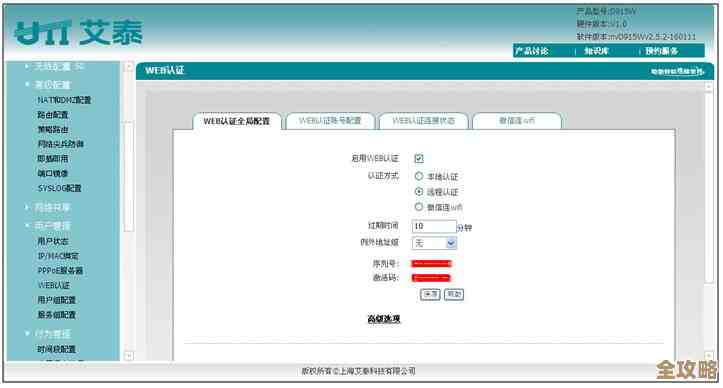Image resolution: width=723 pixels, height=388 pixels.
Task: Open the 微信连wifi tab
Action: [517, 121]
